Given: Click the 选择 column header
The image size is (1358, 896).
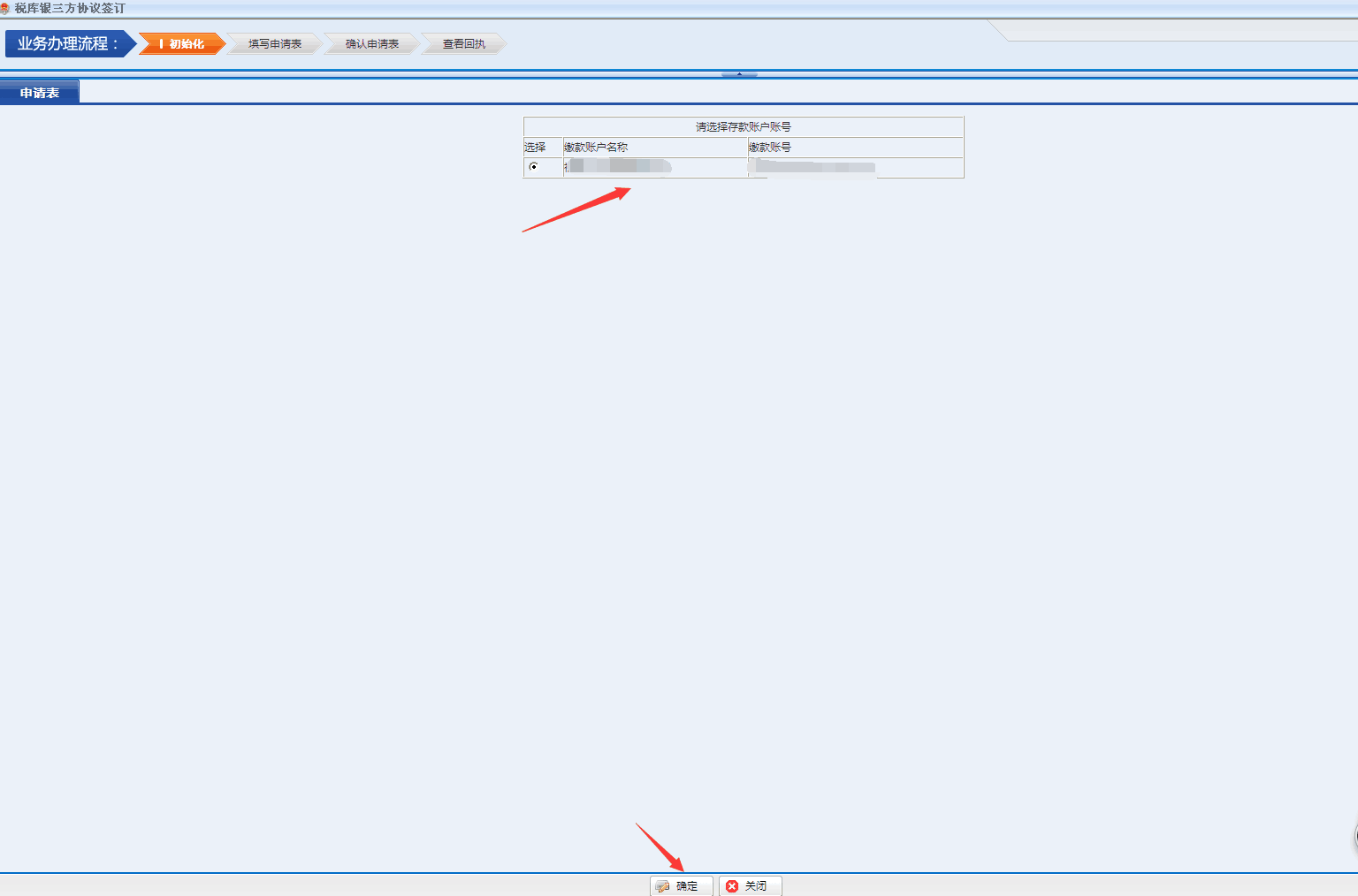Looking at the screenshot, I should (535, 148).
